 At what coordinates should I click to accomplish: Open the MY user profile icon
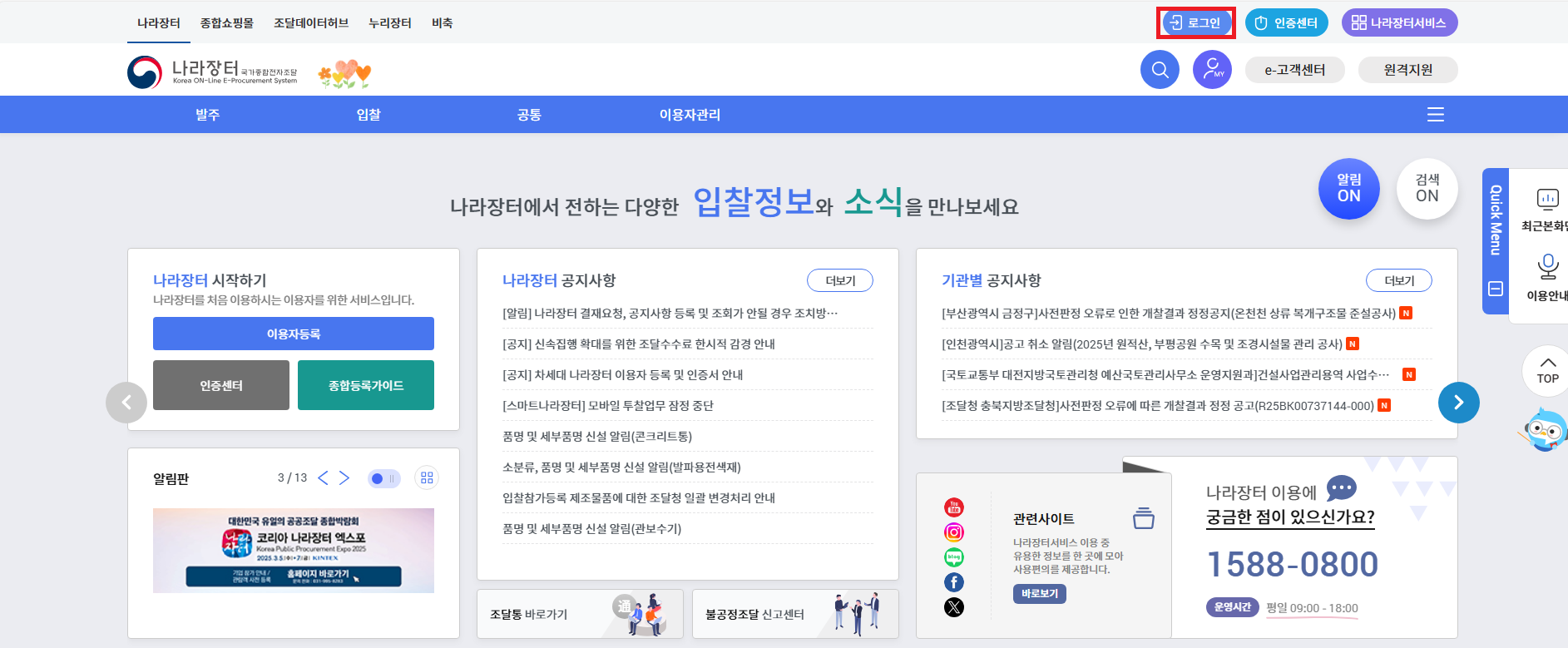tap(1212, 70)
